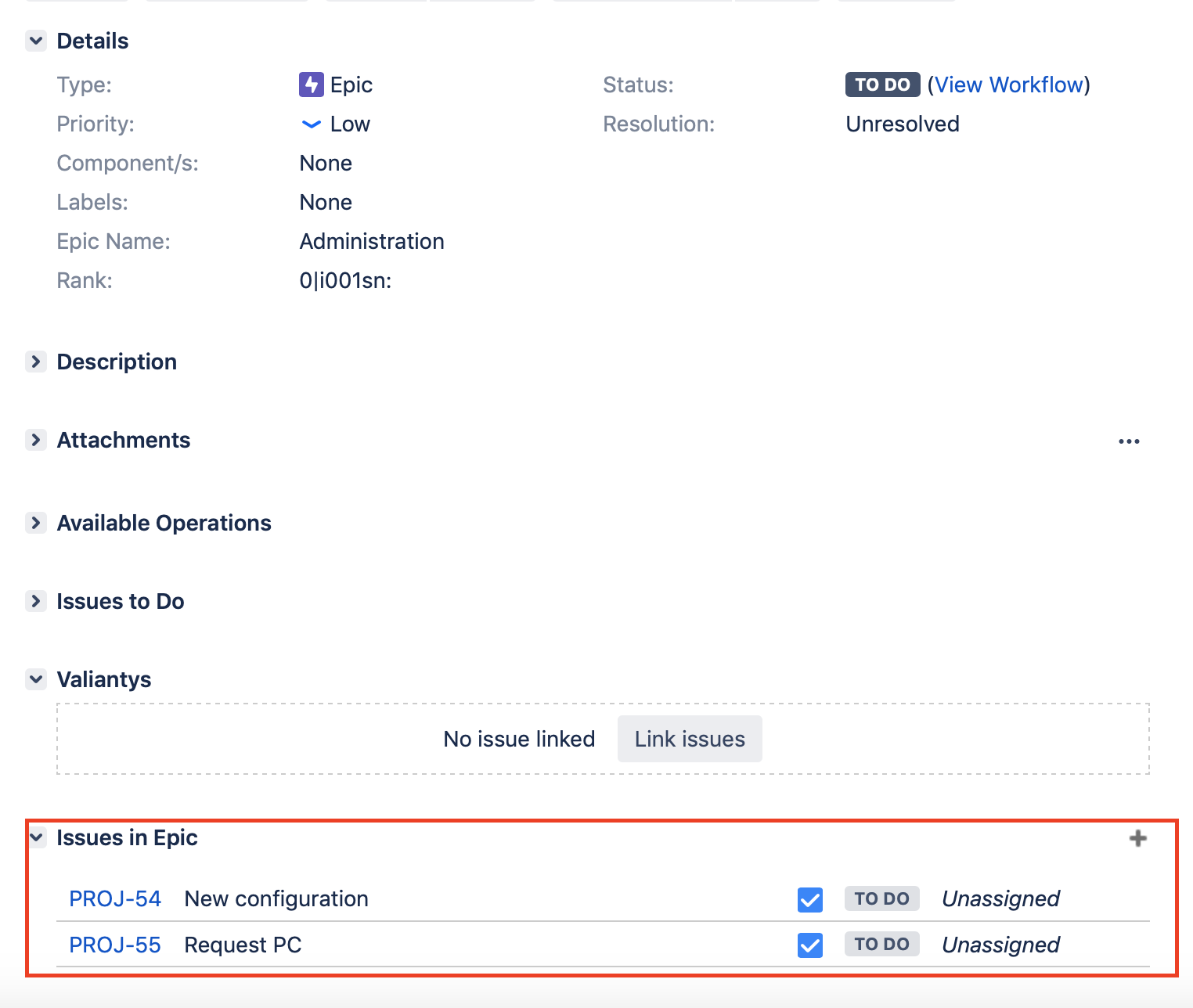Click the Link issues button
Image resolution: width=1193 pixels, height=1008 pixels.
point(689,739)
